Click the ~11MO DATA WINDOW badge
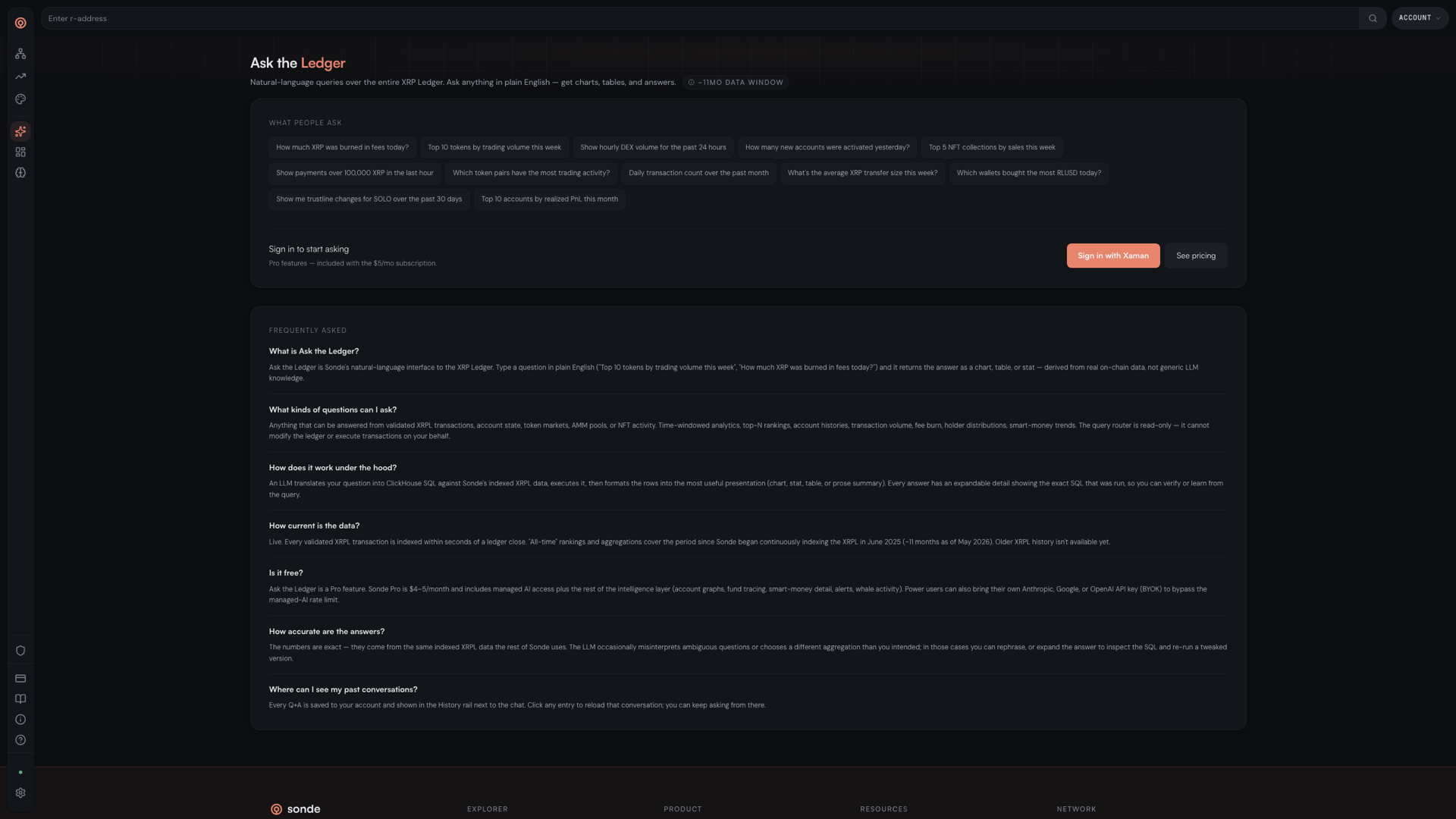This screenshot has height=819, width=1456. [736, 83]
